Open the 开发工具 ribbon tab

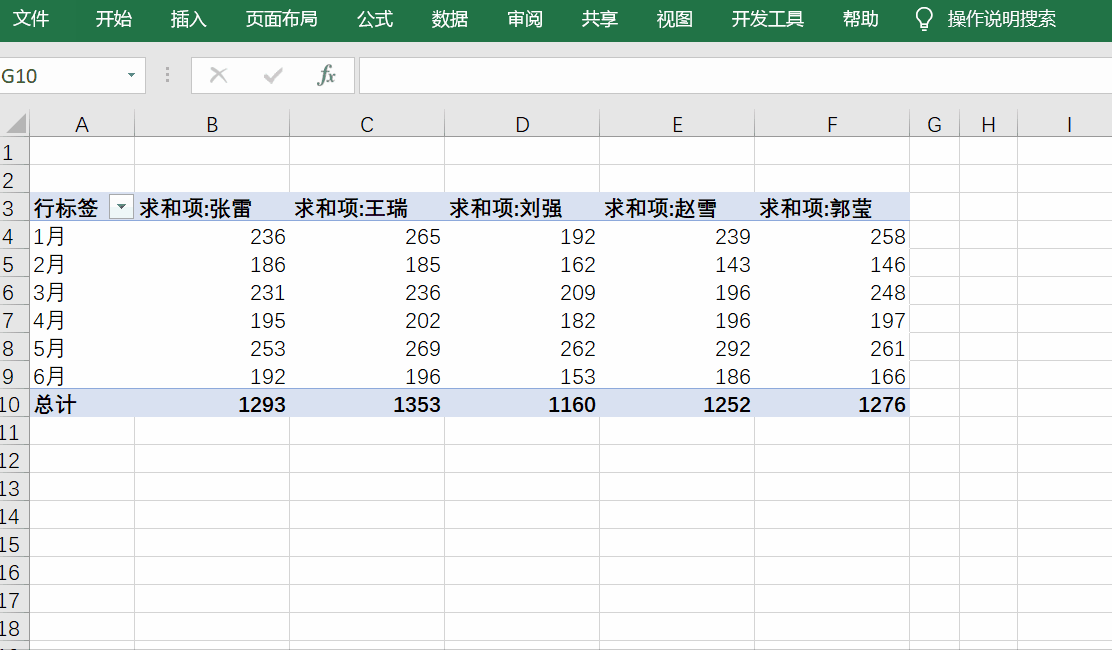(767, 19)
